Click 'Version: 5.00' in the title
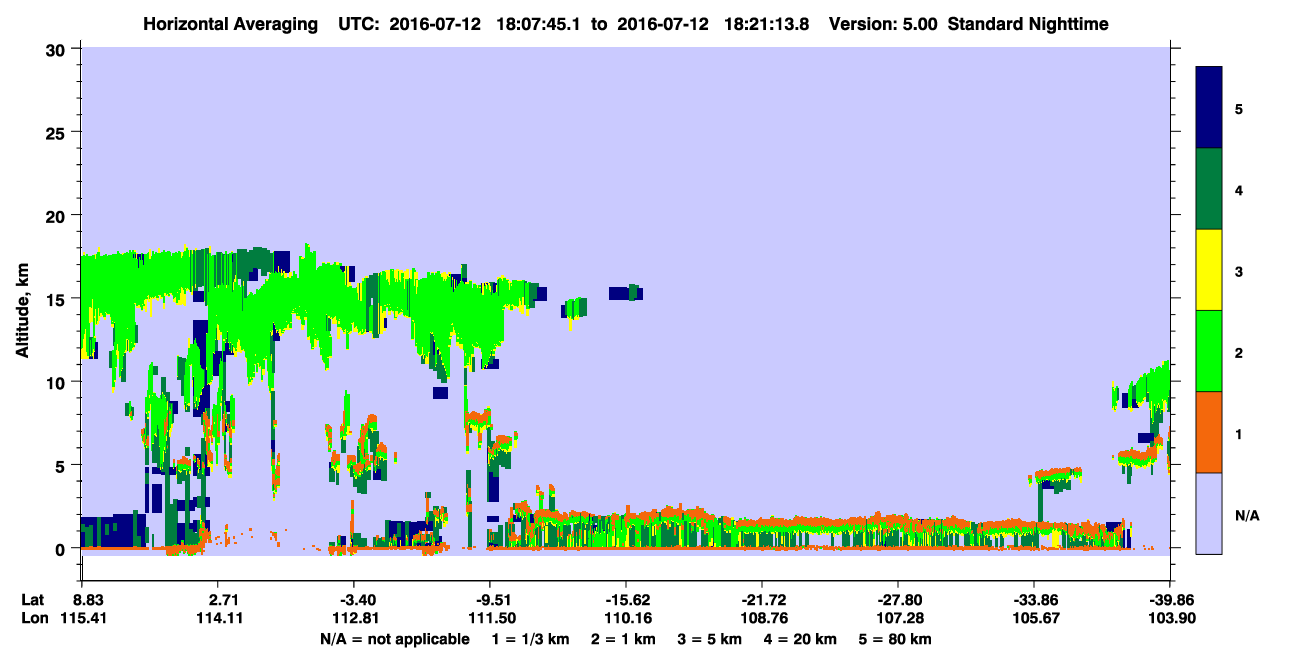The image size is (1300, 667). click(883, 24)
